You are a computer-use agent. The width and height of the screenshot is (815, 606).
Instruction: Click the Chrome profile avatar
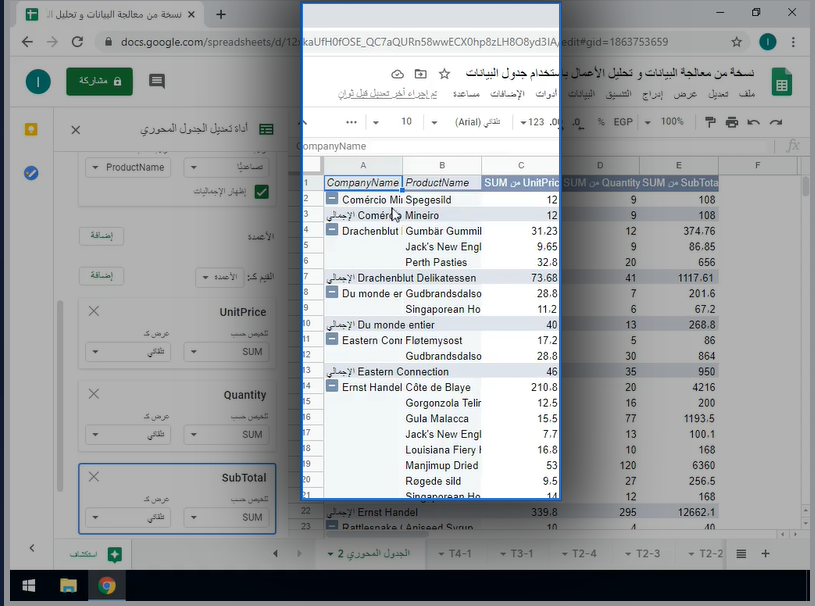[x=767, y=42]
